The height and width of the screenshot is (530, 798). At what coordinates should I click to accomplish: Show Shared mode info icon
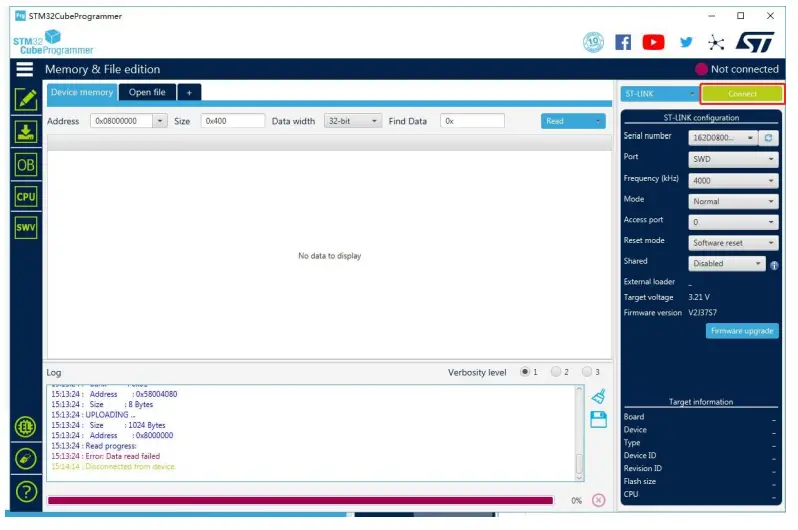click(774, 265)
